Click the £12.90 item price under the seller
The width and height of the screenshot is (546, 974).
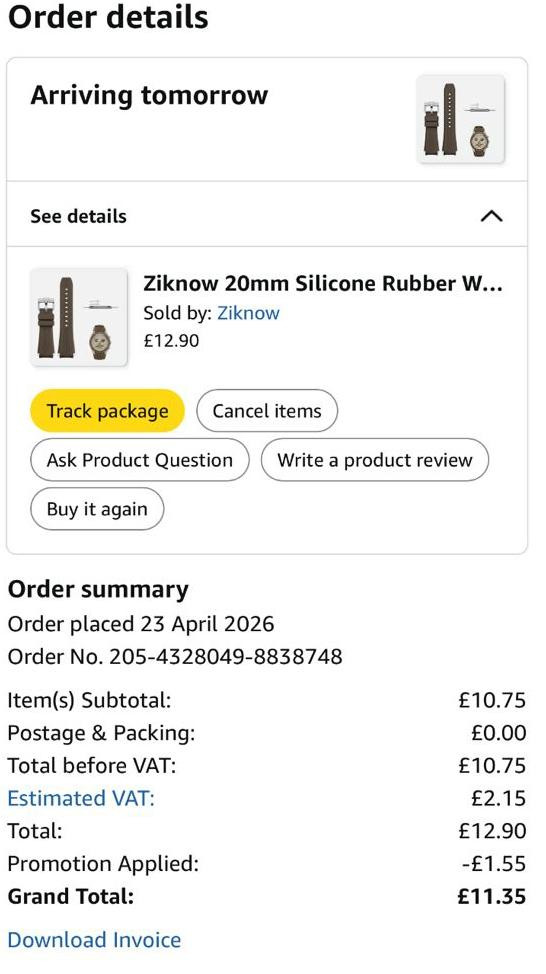click(171, 340)
